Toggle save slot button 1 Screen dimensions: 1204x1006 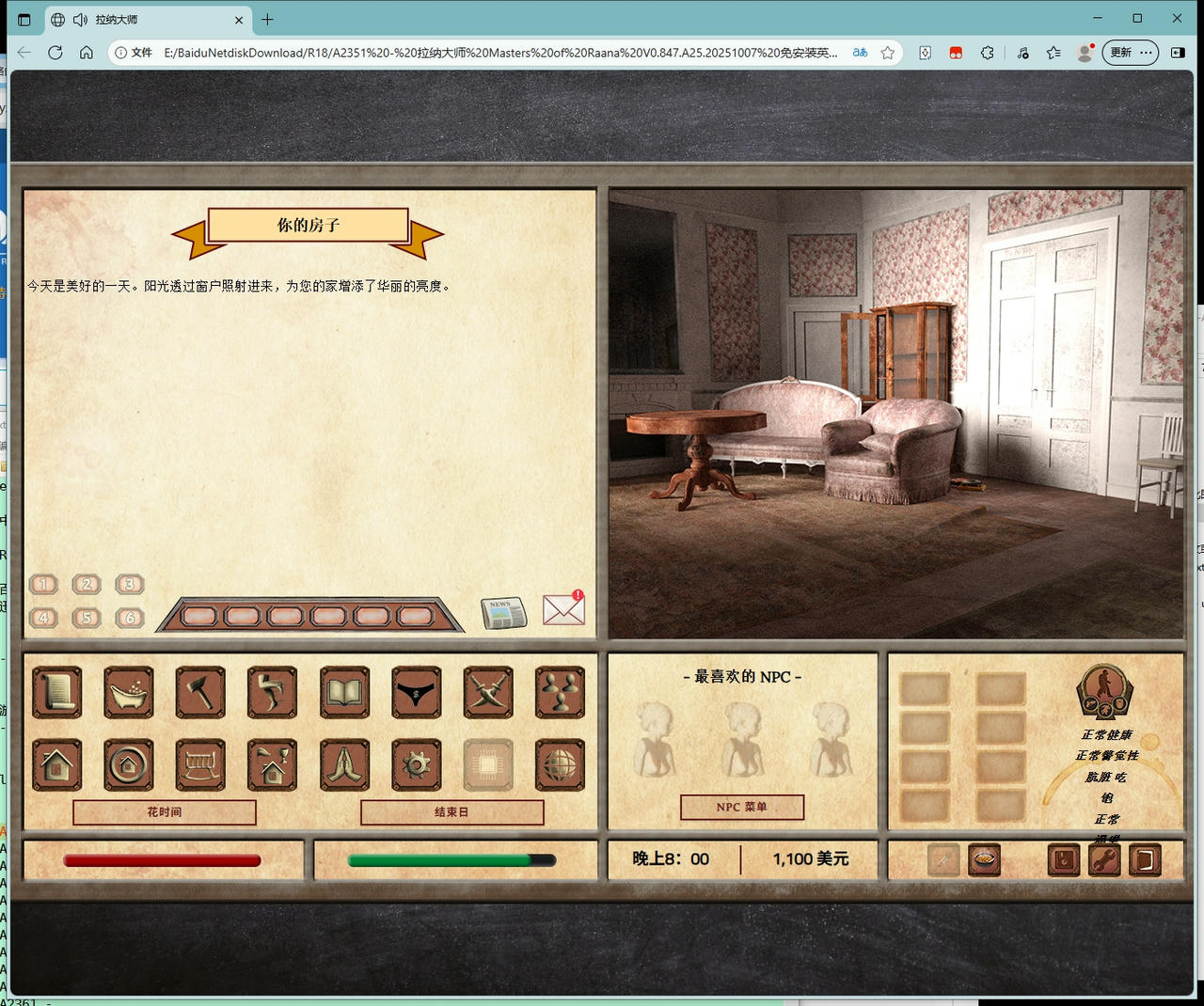pos(43,584)
